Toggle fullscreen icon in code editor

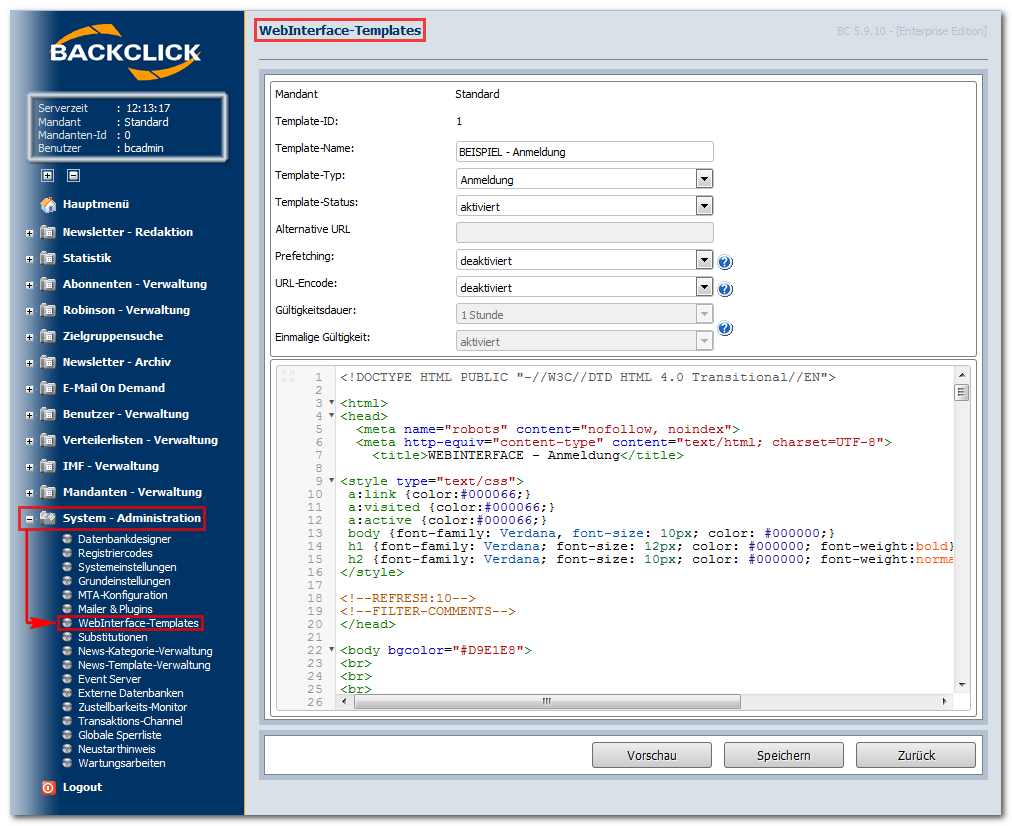288,376
